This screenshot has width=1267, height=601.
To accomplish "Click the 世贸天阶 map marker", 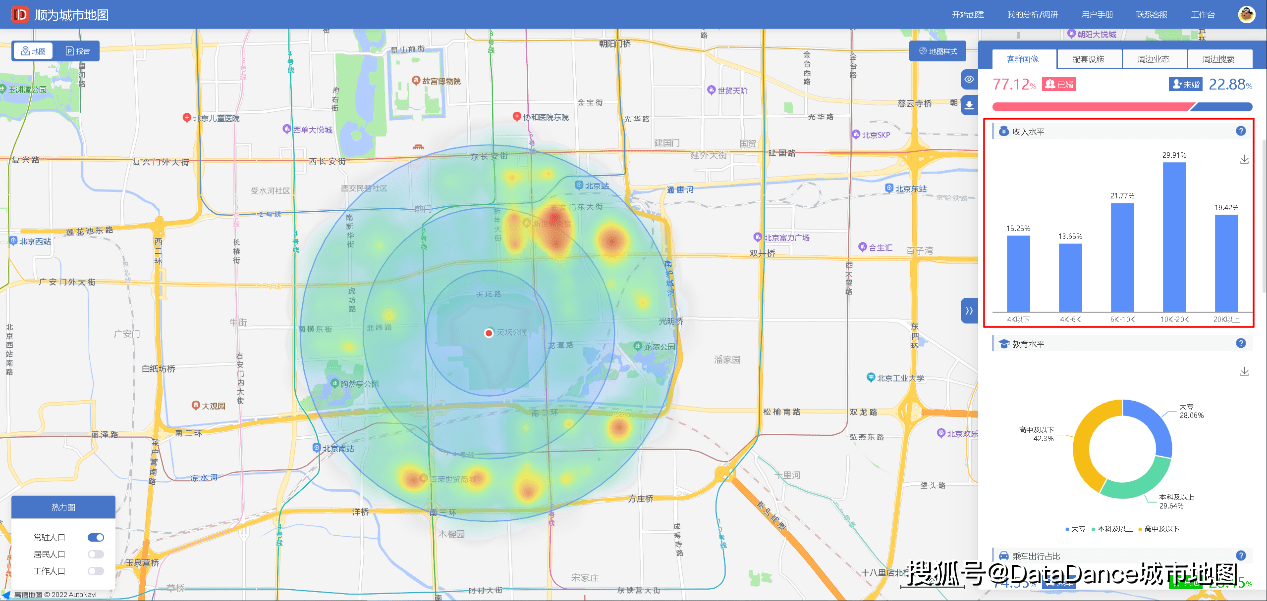I will tap(711, 90).
